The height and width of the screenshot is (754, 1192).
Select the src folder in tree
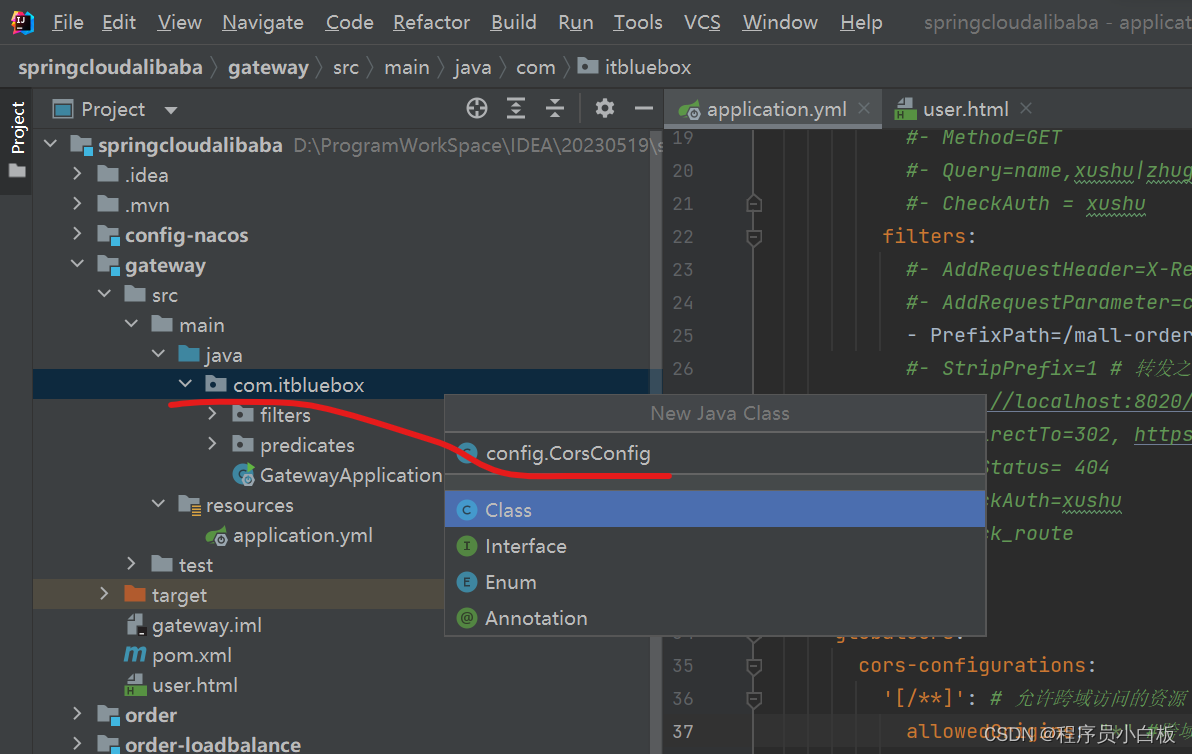(x=164, y=295)
